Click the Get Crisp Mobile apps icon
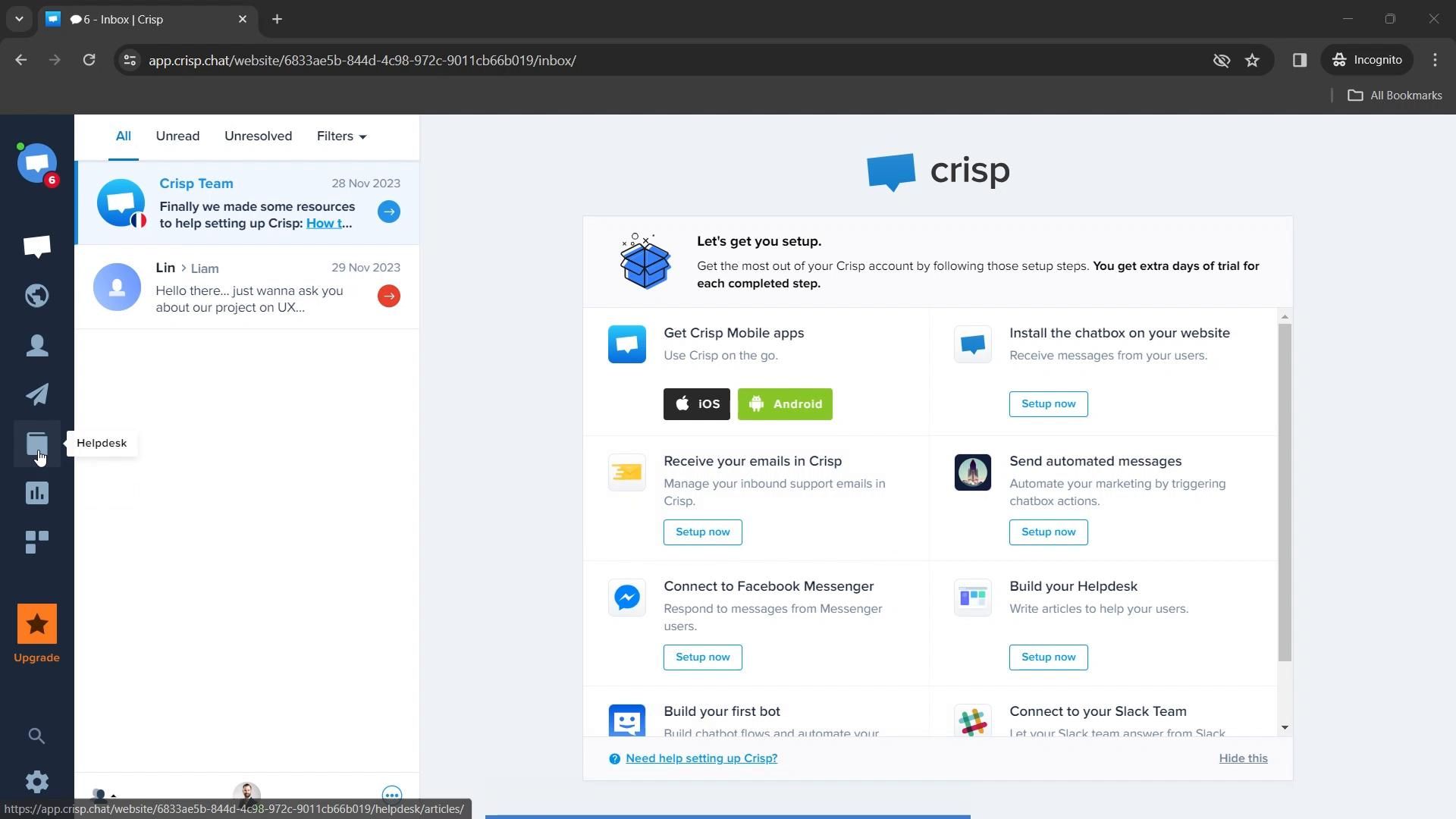 point(627,344)
